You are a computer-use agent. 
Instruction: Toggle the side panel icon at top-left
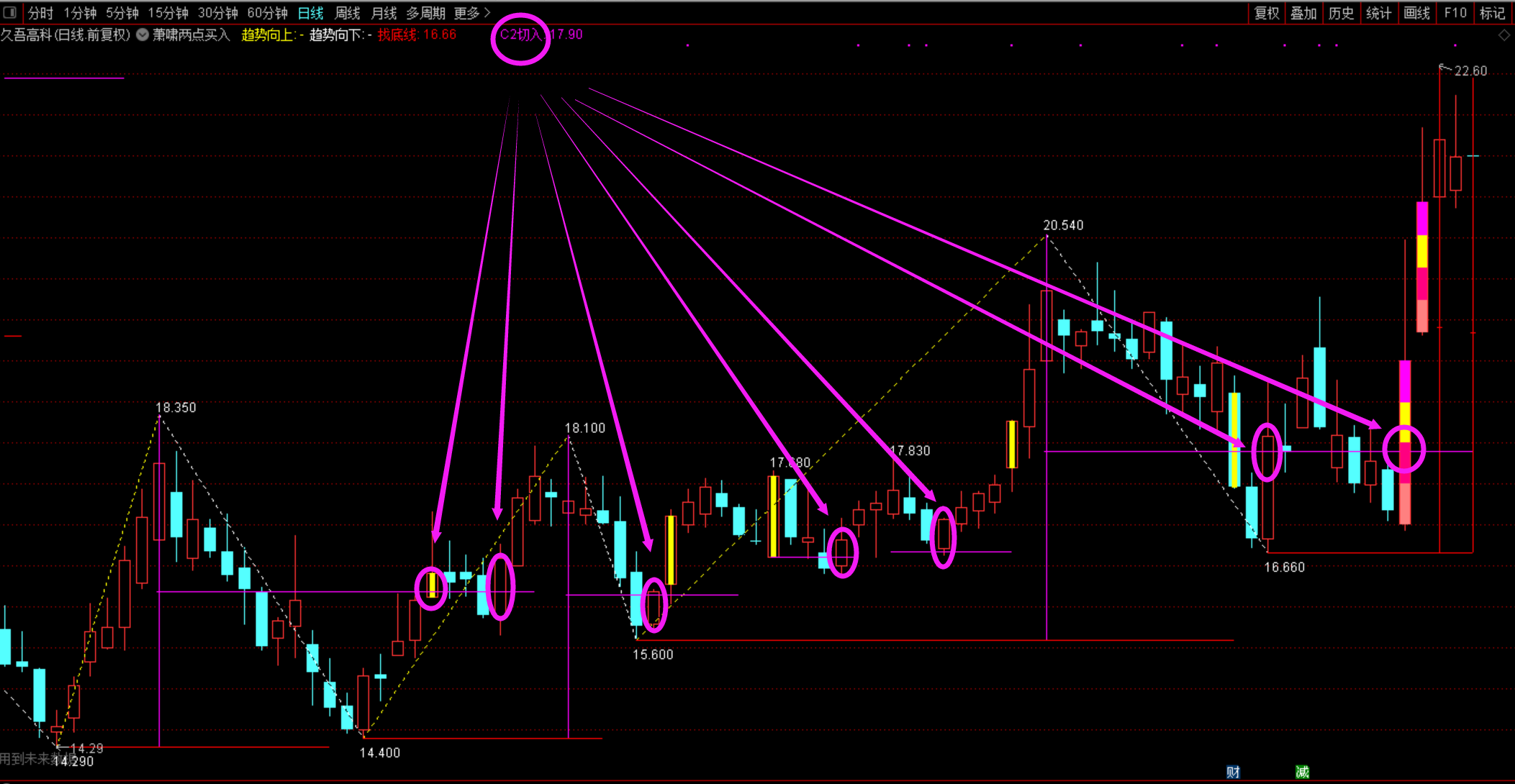pos(10,12)
